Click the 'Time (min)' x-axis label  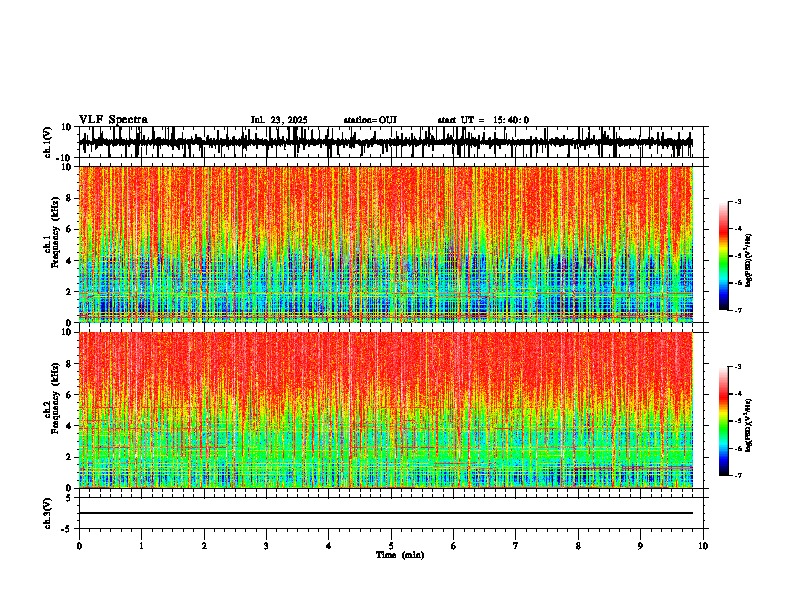(400, 555)
